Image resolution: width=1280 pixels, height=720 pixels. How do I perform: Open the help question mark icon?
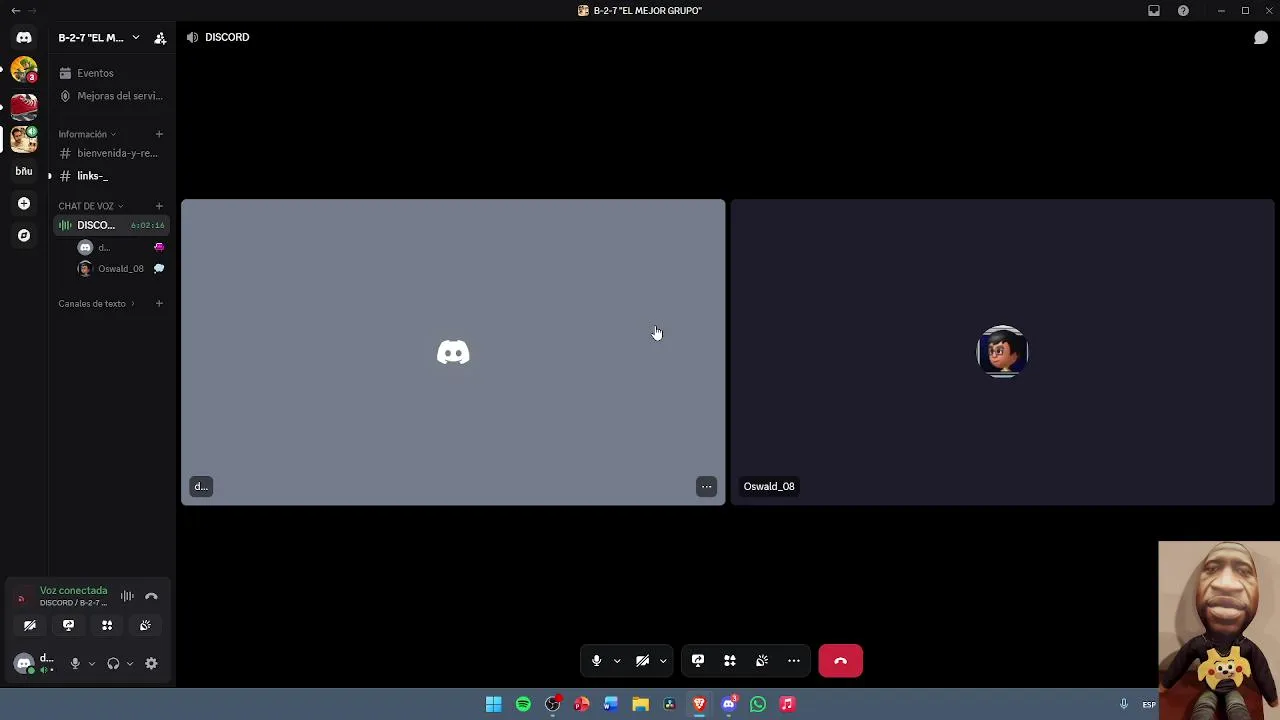1184,11
